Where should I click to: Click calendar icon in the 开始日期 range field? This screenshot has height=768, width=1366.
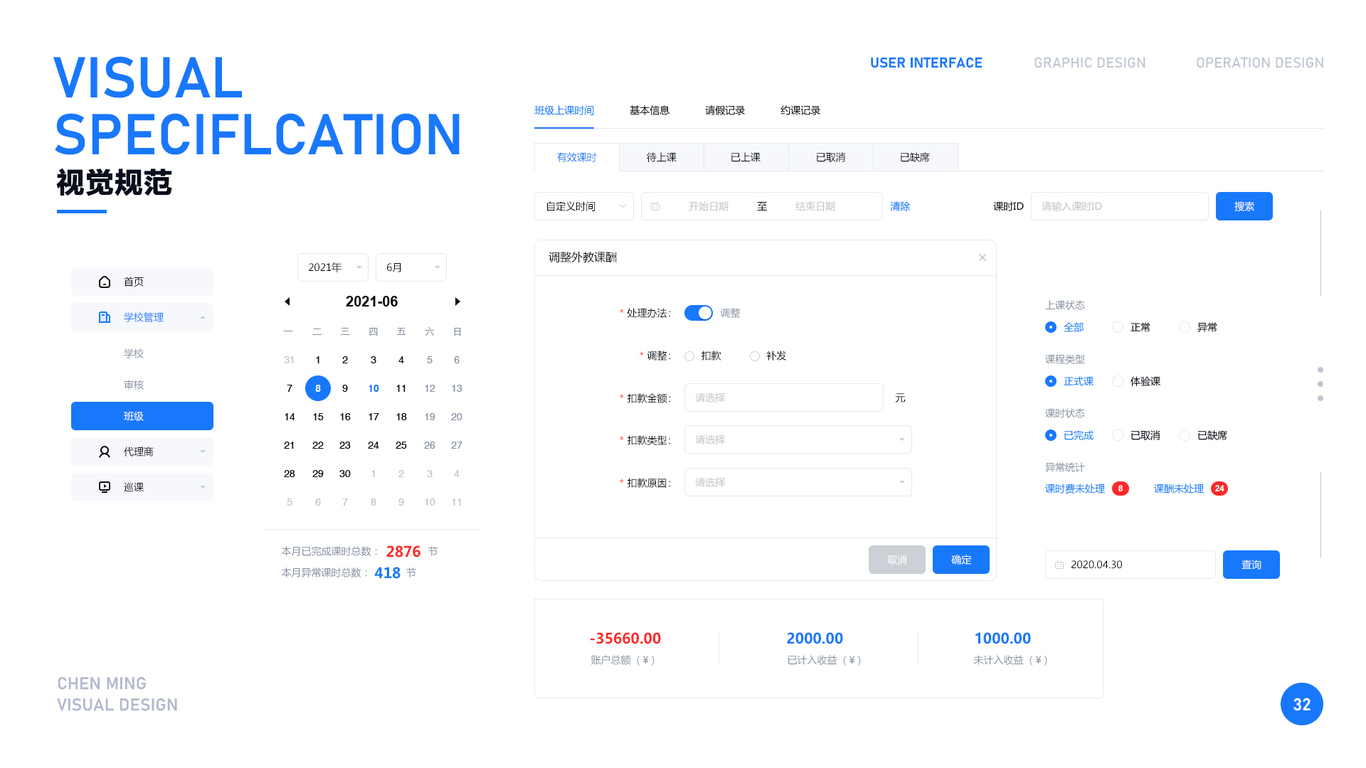click(656, 206)
